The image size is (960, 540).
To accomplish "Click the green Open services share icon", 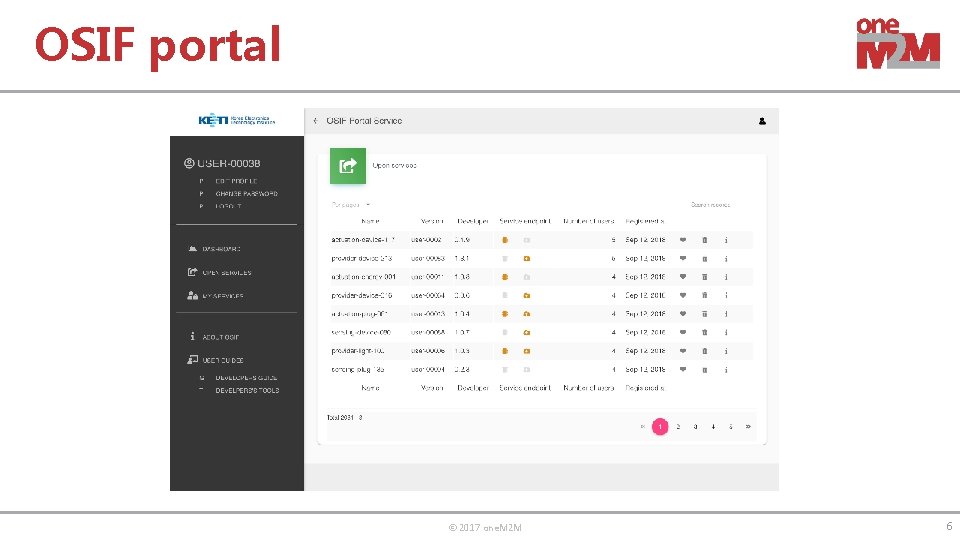I will coord(348,166).
